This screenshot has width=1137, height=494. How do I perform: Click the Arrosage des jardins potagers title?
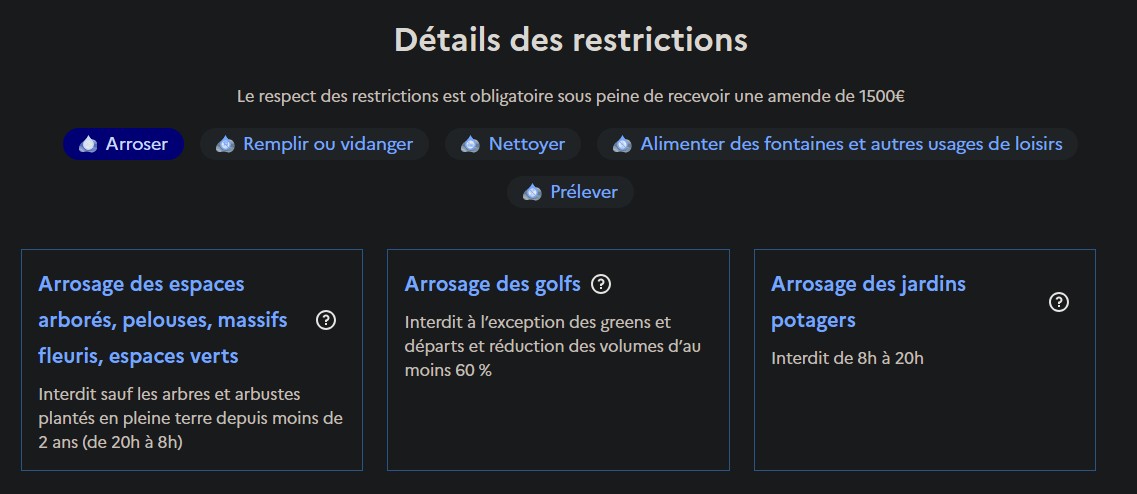point(868,302)
